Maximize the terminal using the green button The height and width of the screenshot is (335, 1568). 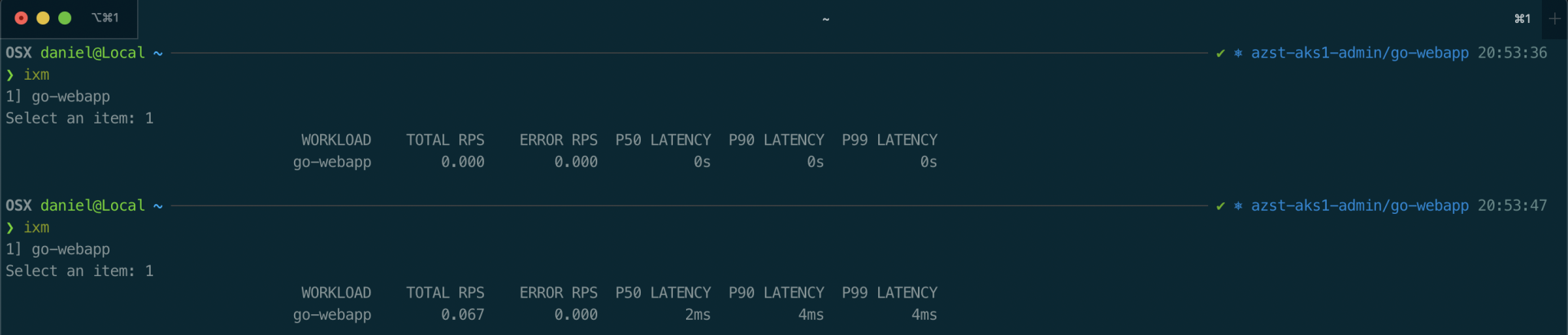65,18
